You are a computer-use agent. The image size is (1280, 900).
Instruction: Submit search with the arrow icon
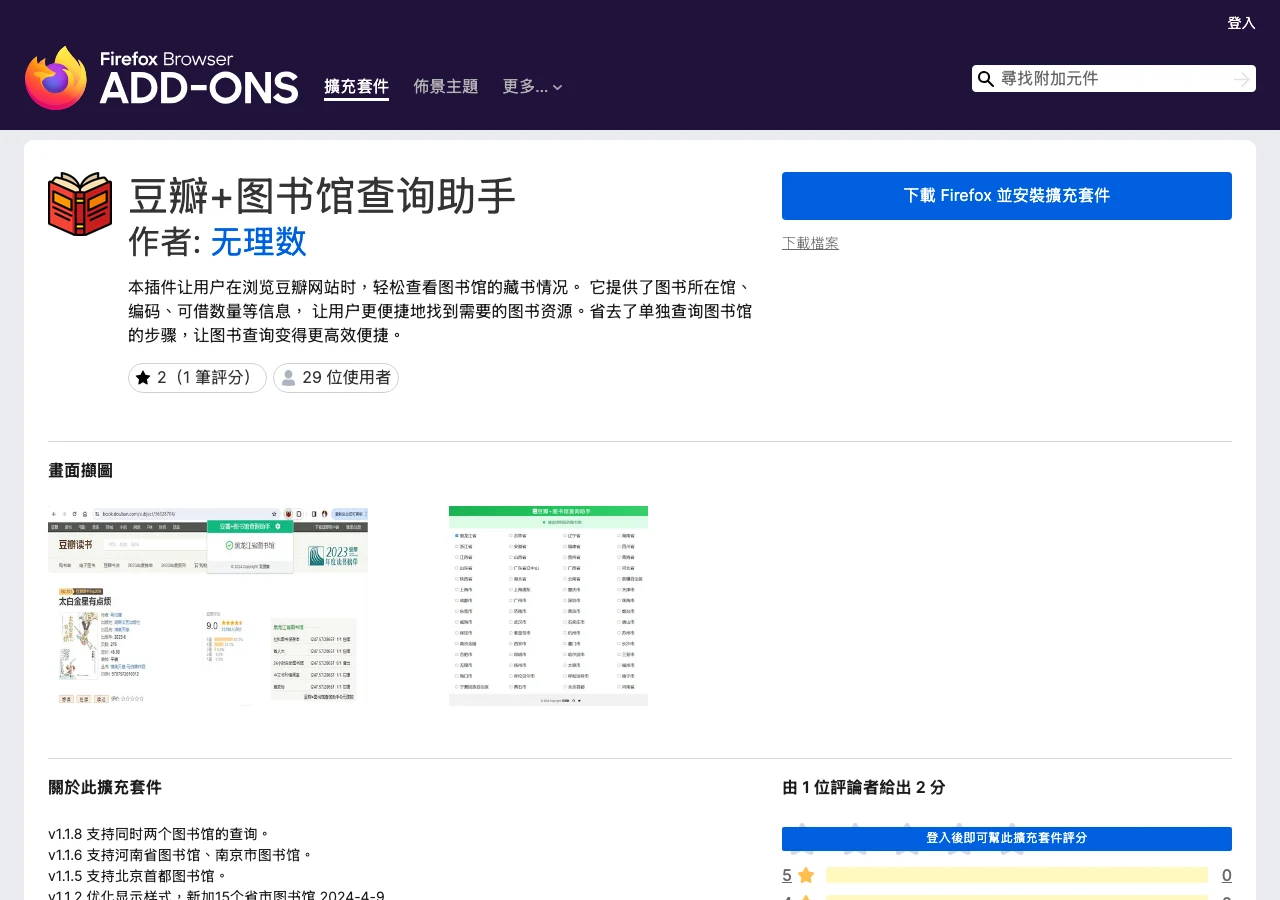point(1242,79)
